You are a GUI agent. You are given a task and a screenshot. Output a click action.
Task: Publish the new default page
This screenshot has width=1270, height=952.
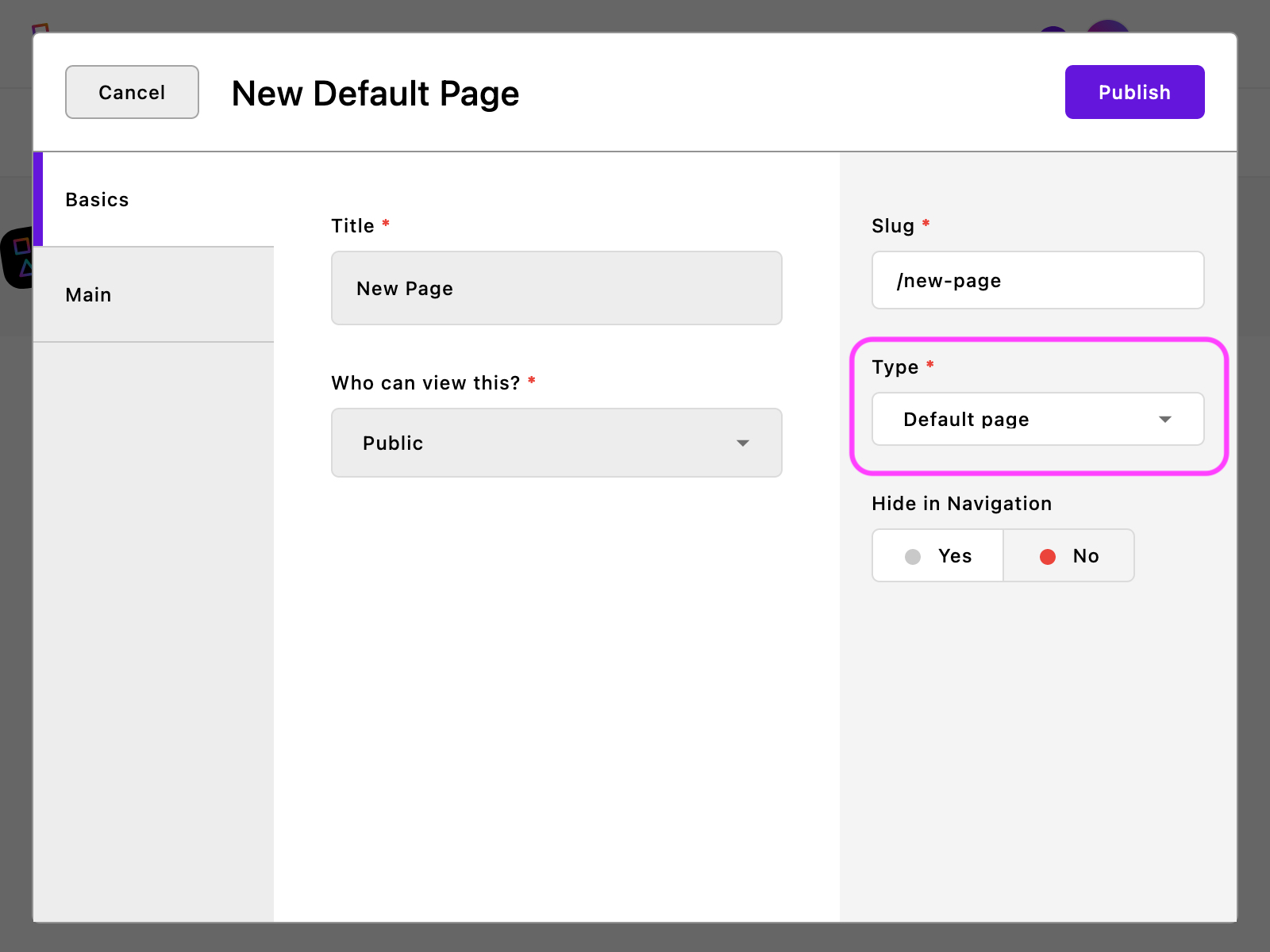pos(1134,92)
